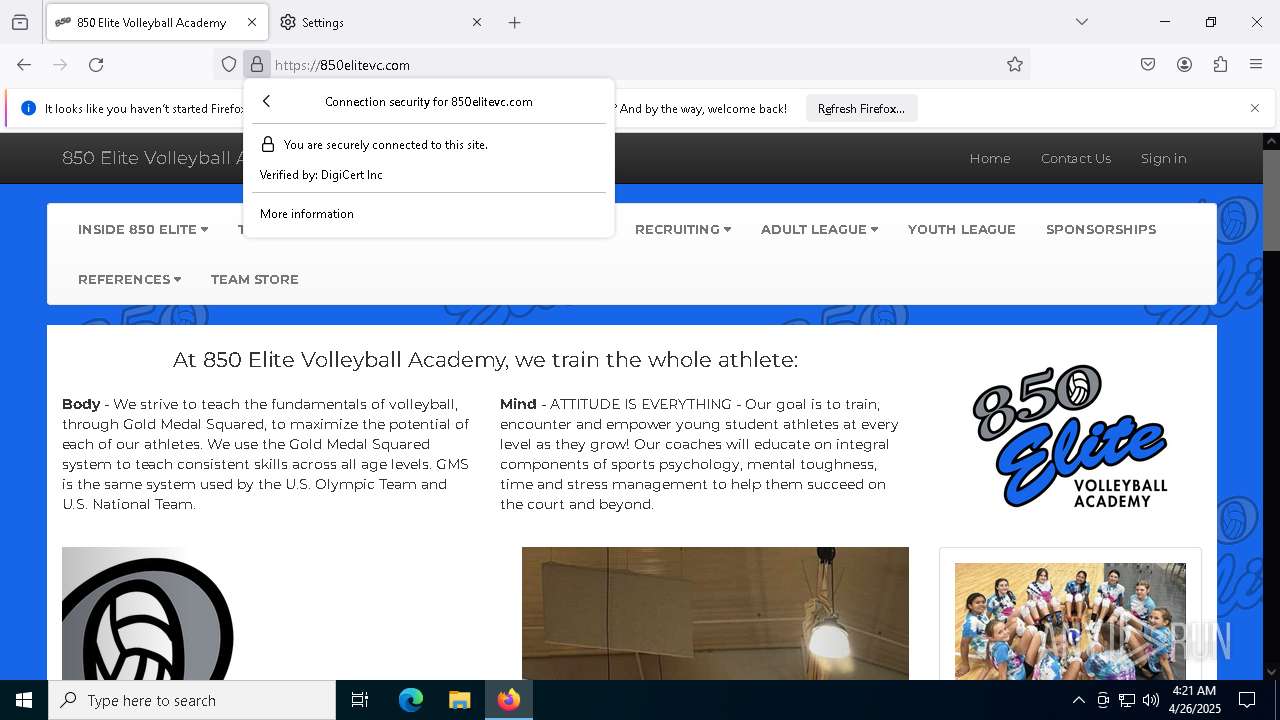Click the info icon in notification bar

click(28, 108)
